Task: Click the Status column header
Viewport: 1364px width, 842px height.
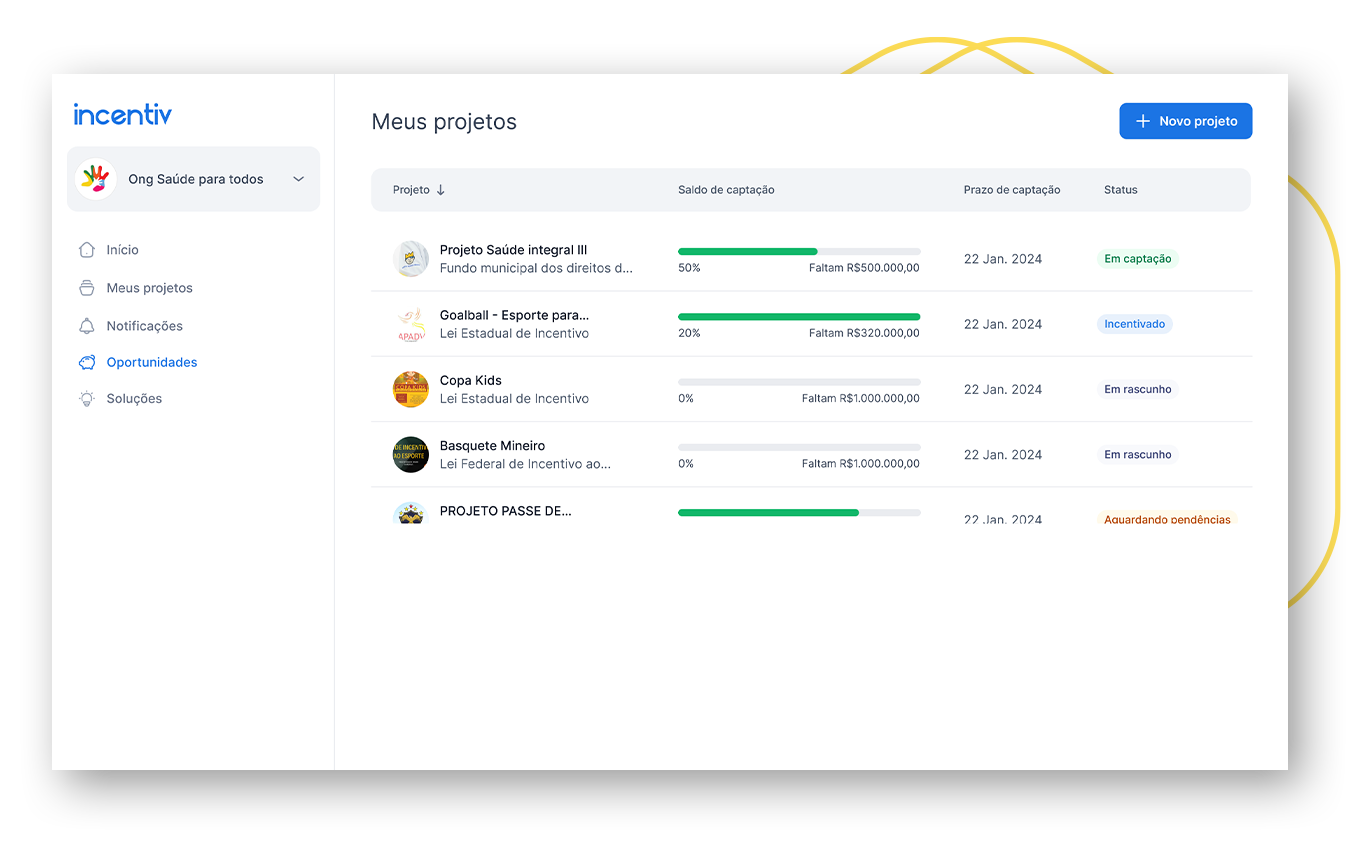Action: click(x=1121, y=190)
